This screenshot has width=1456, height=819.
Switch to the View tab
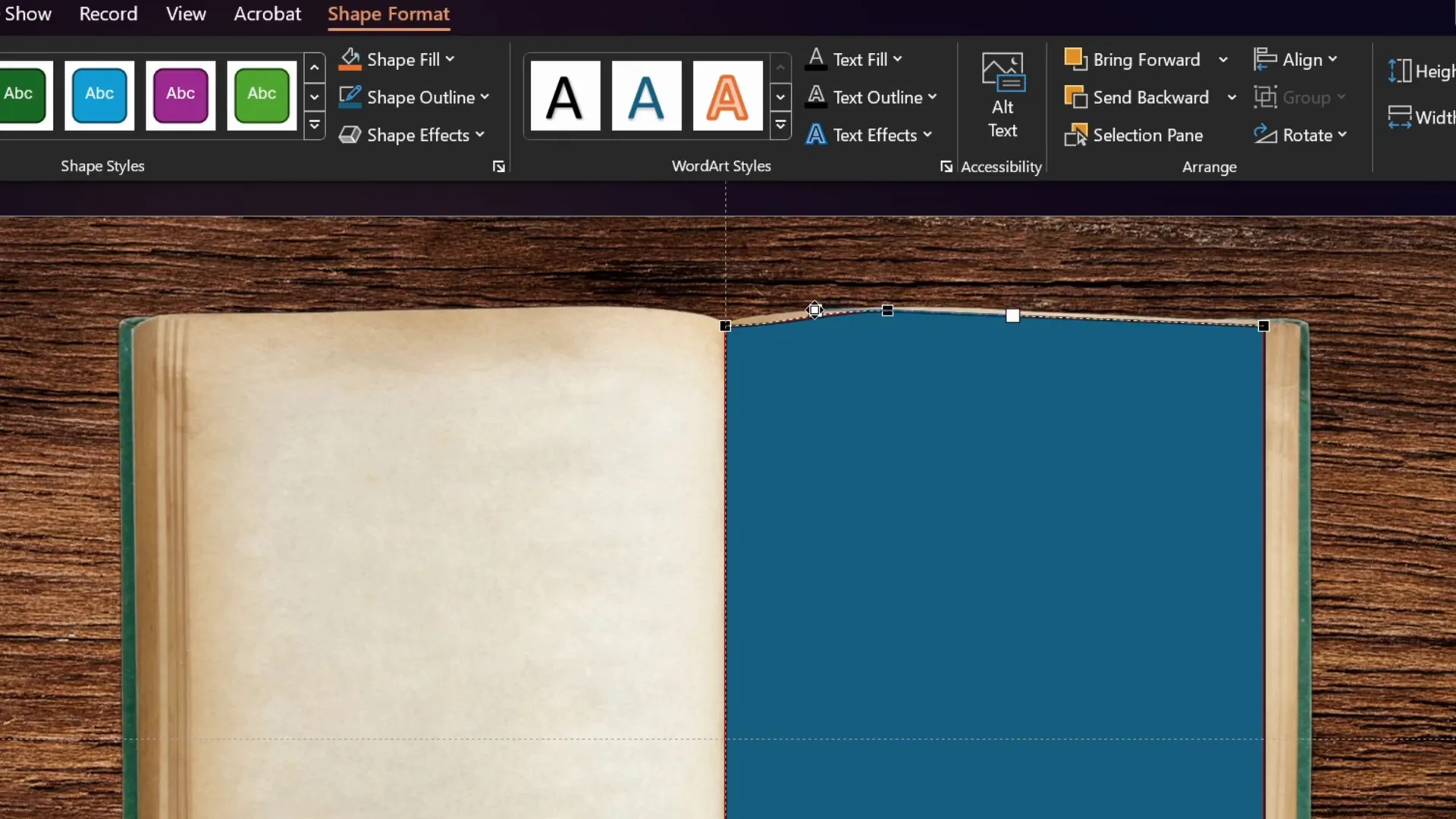click(186, 14)
